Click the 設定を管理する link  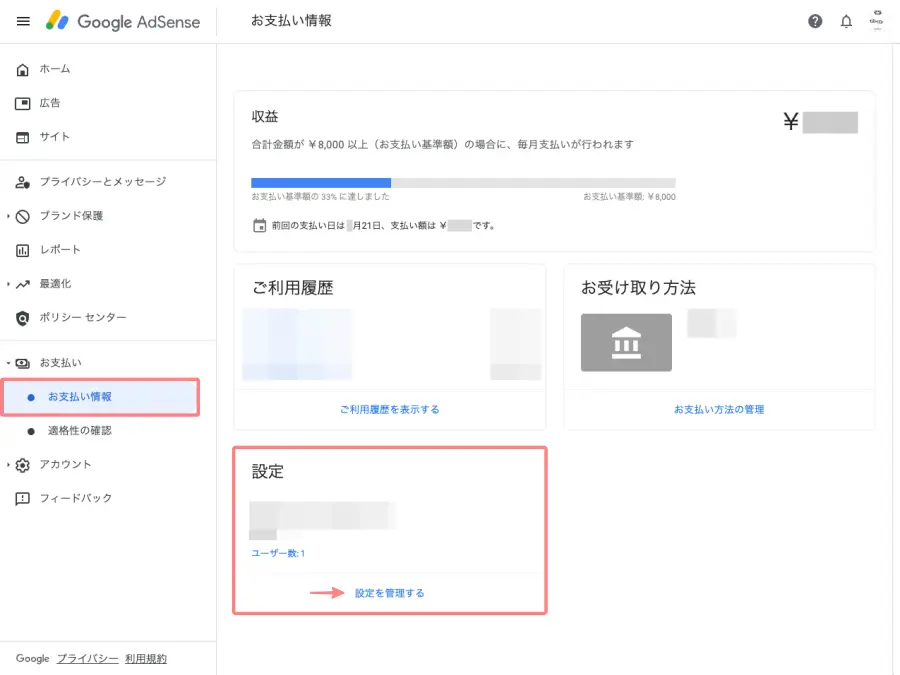point(389,592)
